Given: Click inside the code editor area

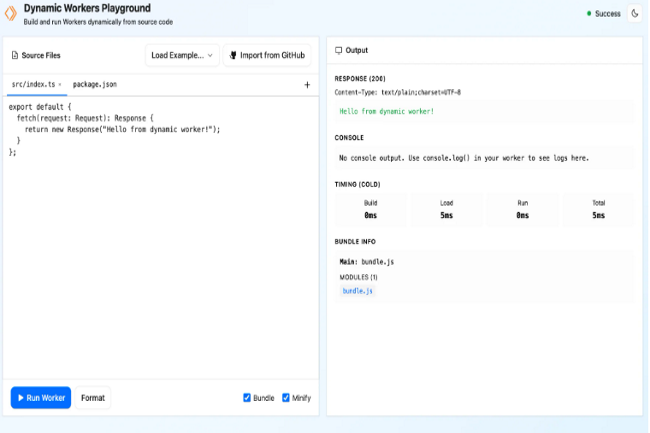Looking at the screenshot, I should [x=160, y=250].
